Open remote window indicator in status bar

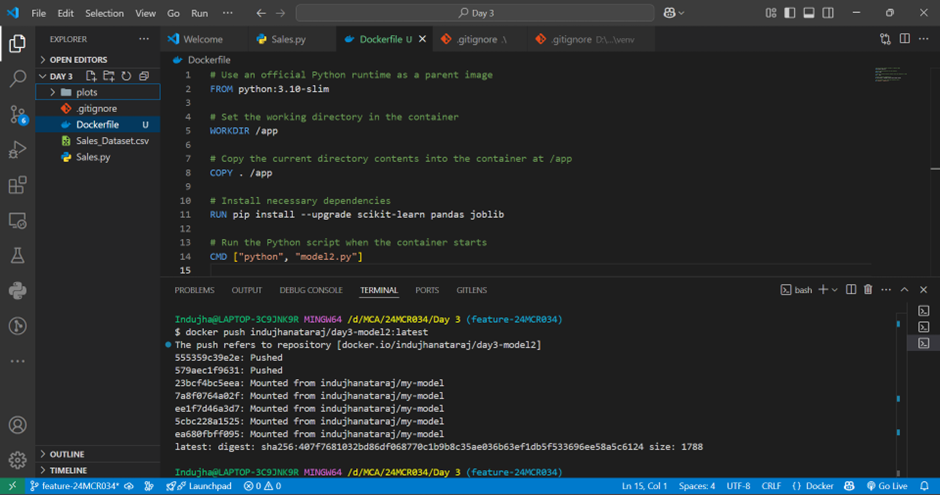[12, 486]
